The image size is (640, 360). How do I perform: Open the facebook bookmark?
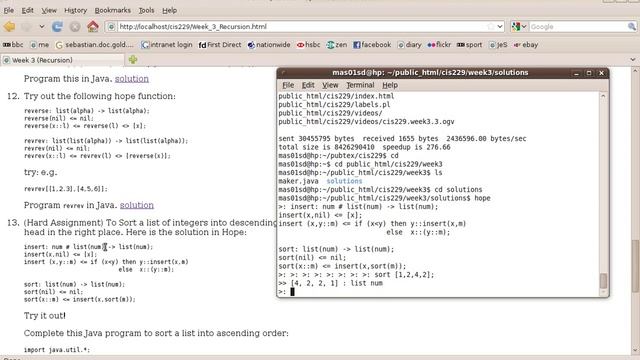[x=372, y=44]
